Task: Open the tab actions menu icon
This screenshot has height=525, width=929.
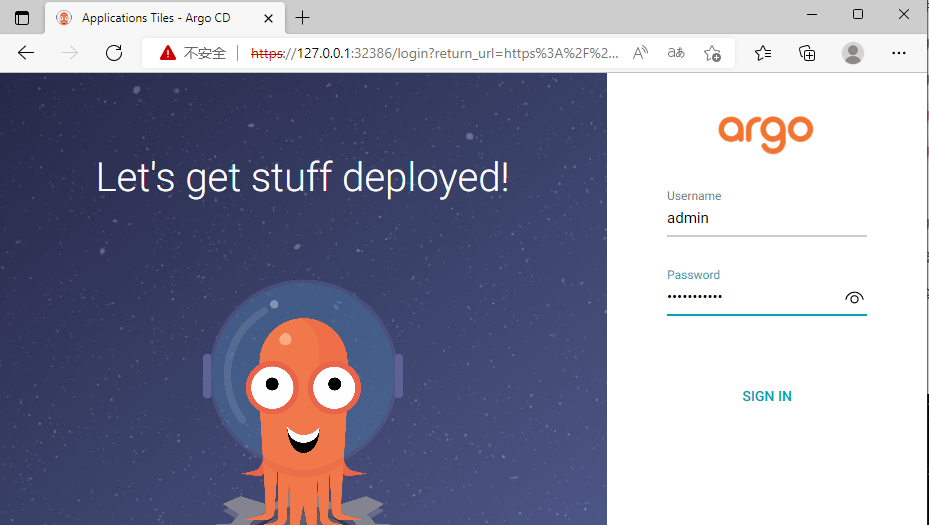Action: click(22, 18)
